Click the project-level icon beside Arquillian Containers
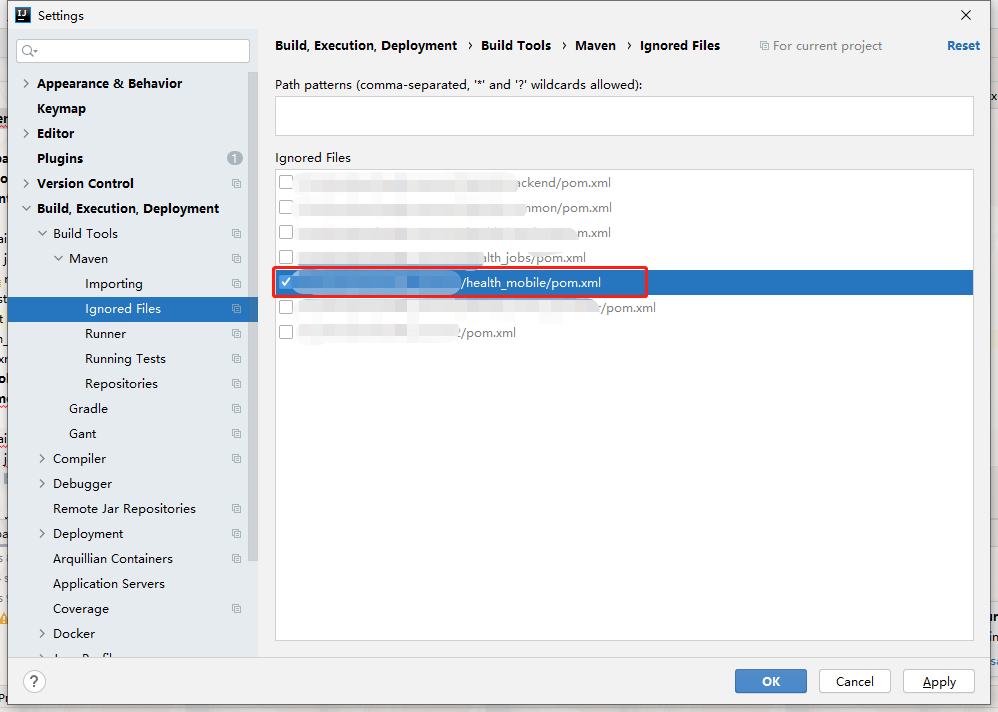Image resolution: width=998 pixels, height=712 pixels. (237, 559)
